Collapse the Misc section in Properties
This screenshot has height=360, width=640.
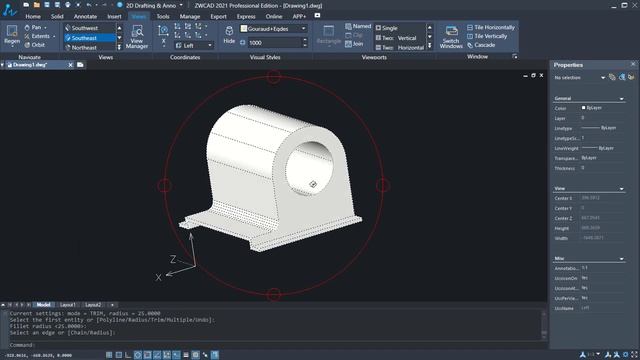[622, 259]
